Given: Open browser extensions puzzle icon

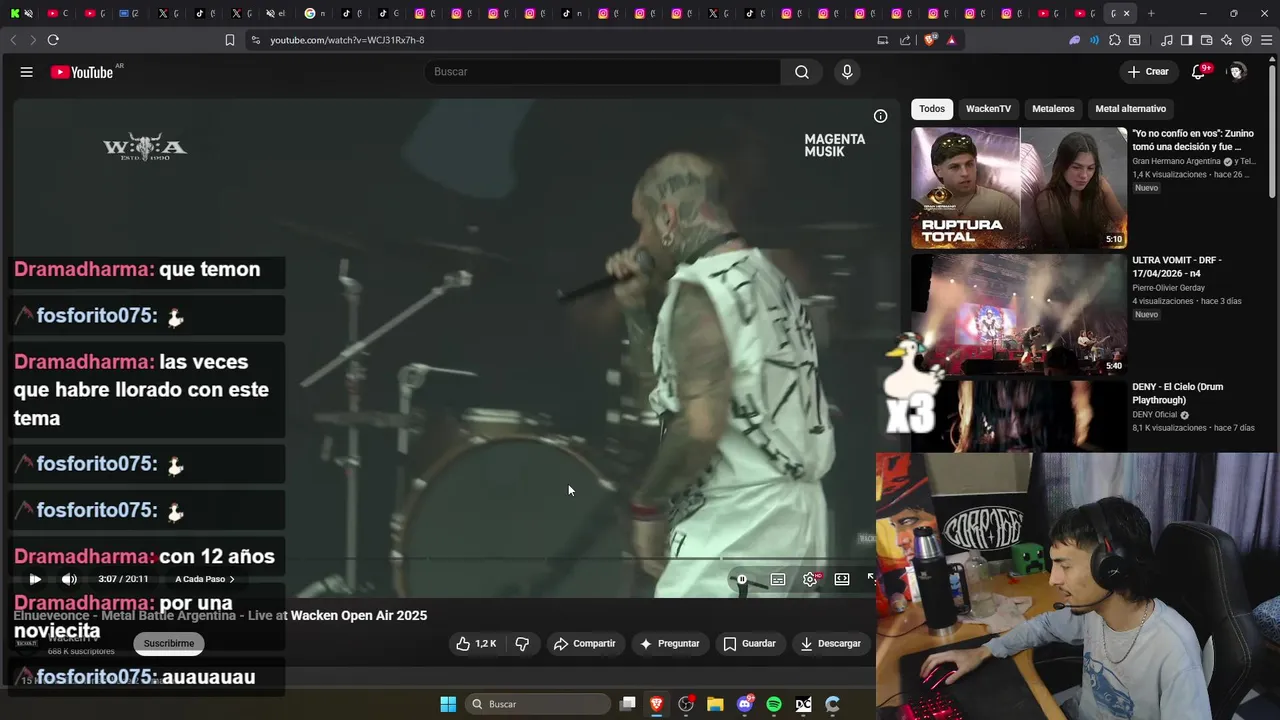Looking at the screenshot, I should [1115, 40].
